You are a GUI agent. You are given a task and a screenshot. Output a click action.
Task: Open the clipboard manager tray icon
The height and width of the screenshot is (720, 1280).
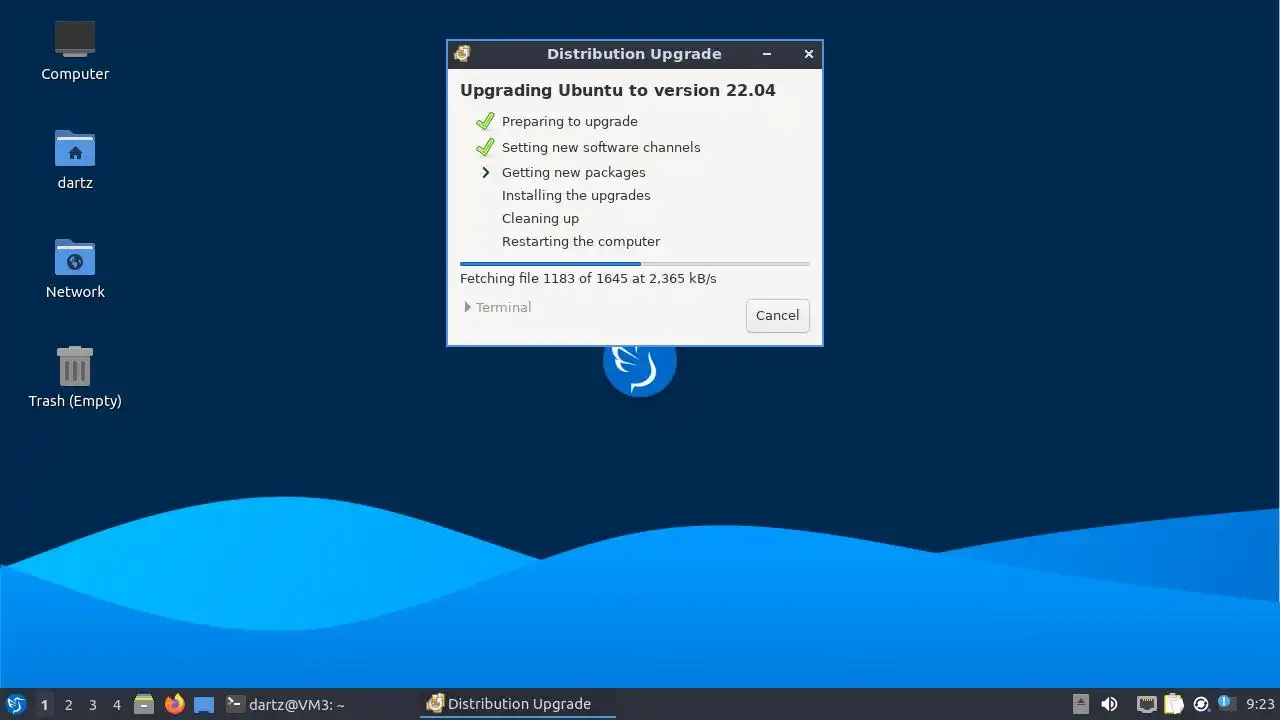(1174, 704)
